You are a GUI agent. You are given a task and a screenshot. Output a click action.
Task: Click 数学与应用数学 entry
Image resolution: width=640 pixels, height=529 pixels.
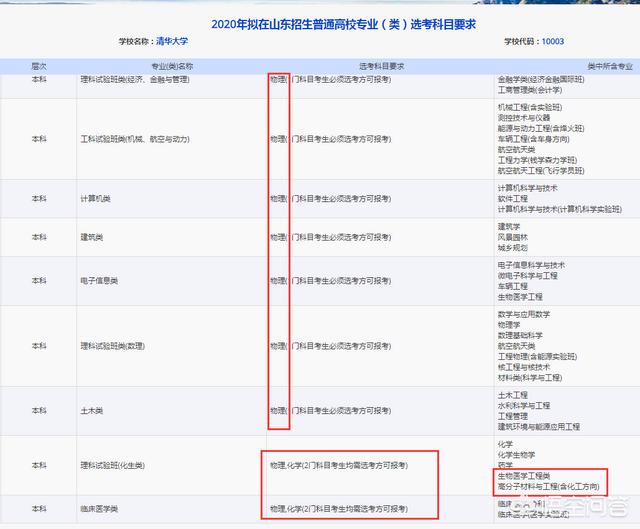(524, 314)
